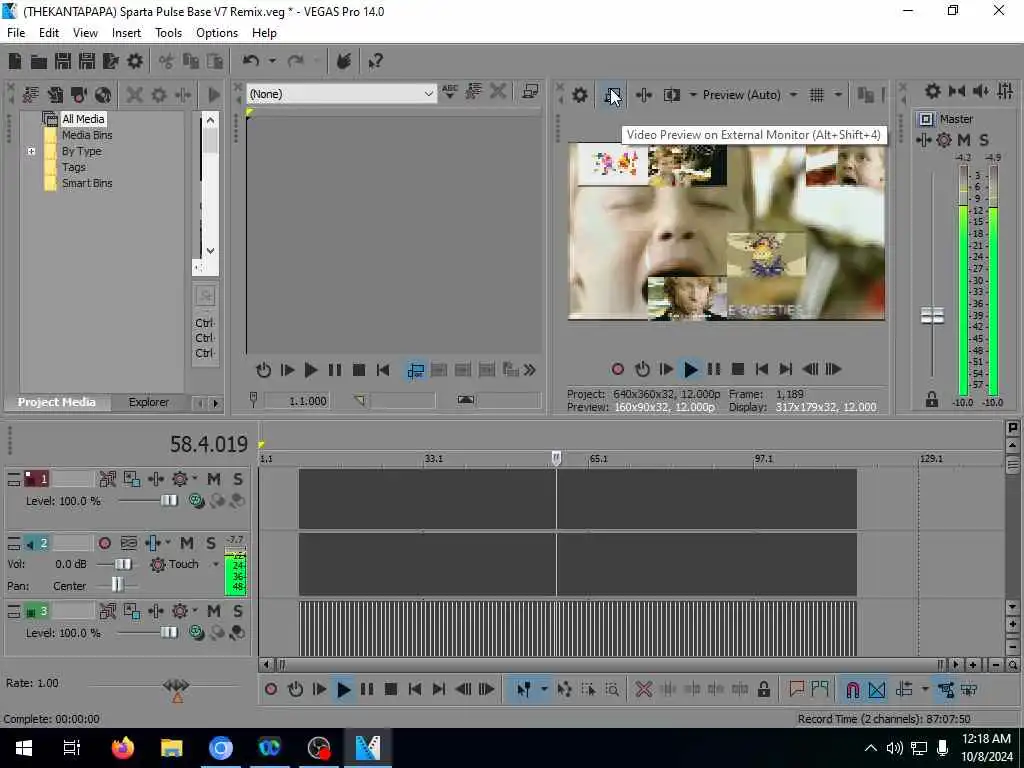Click the Save project icon
This screenshot has width=1024, height=768.
click(63, 61)
